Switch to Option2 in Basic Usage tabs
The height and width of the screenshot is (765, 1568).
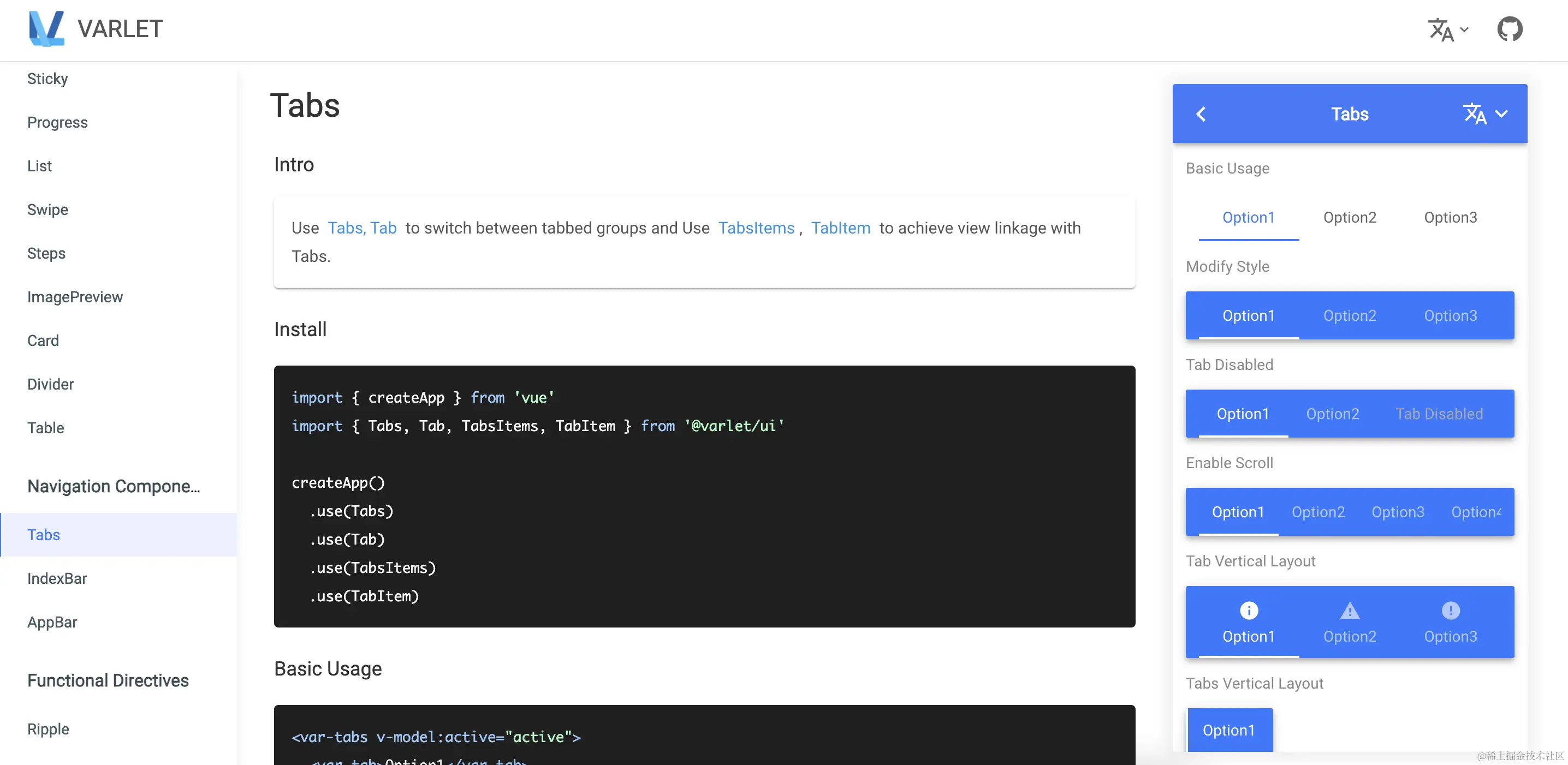click(1350, 217)
